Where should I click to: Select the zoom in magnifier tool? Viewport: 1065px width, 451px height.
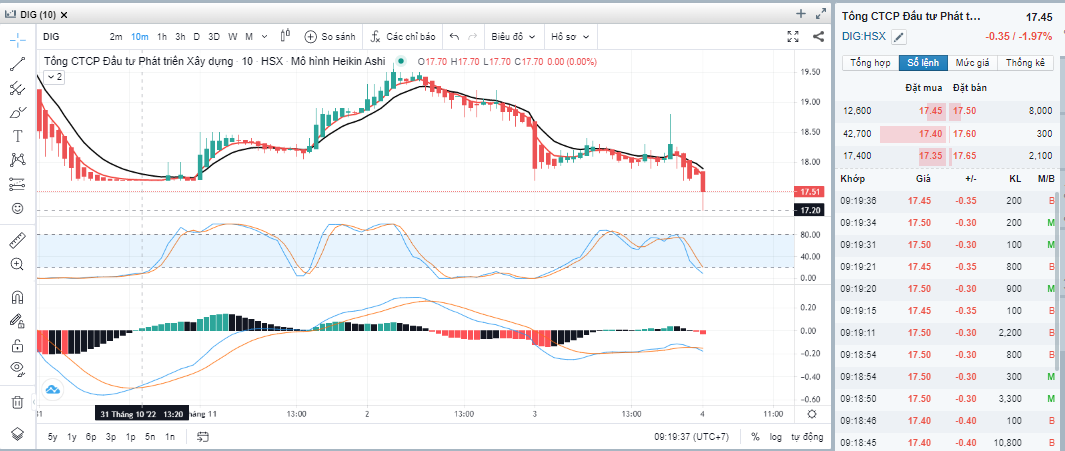point(18,265)
